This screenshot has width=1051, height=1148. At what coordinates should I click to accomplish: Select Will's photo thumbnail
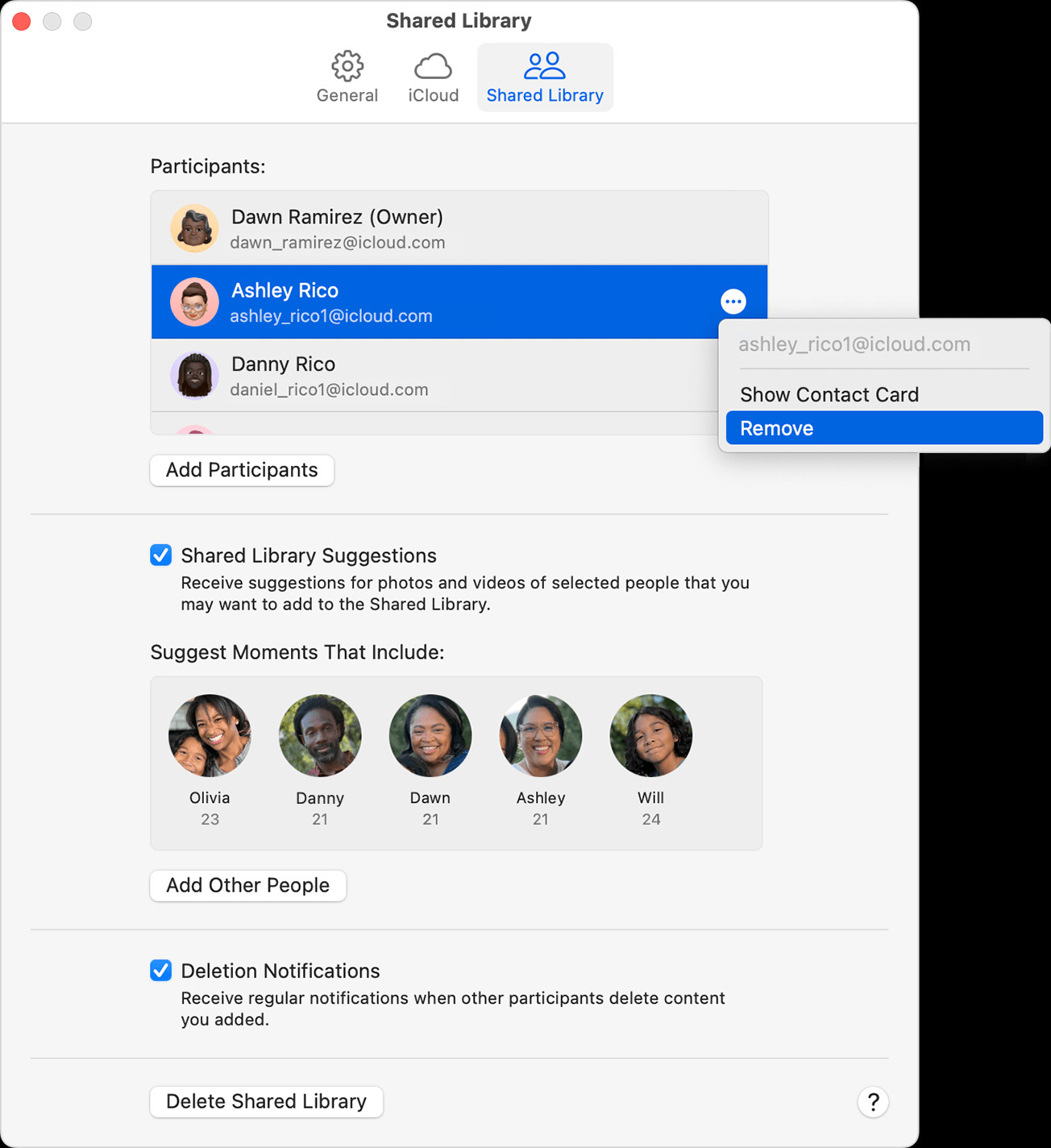(651, 735)
